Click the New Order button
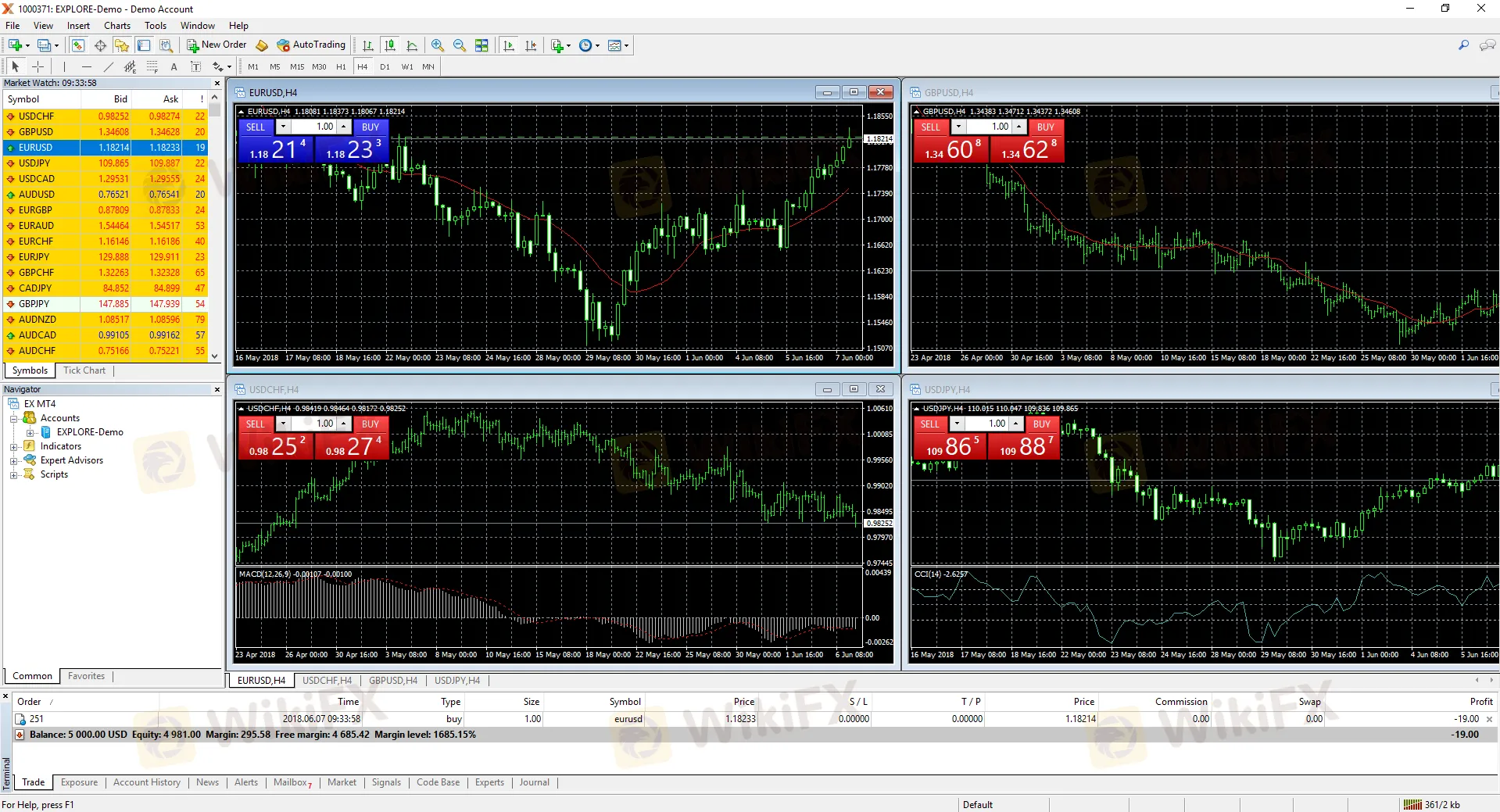Screen dimensions: 1500x812 coord(217,45)
